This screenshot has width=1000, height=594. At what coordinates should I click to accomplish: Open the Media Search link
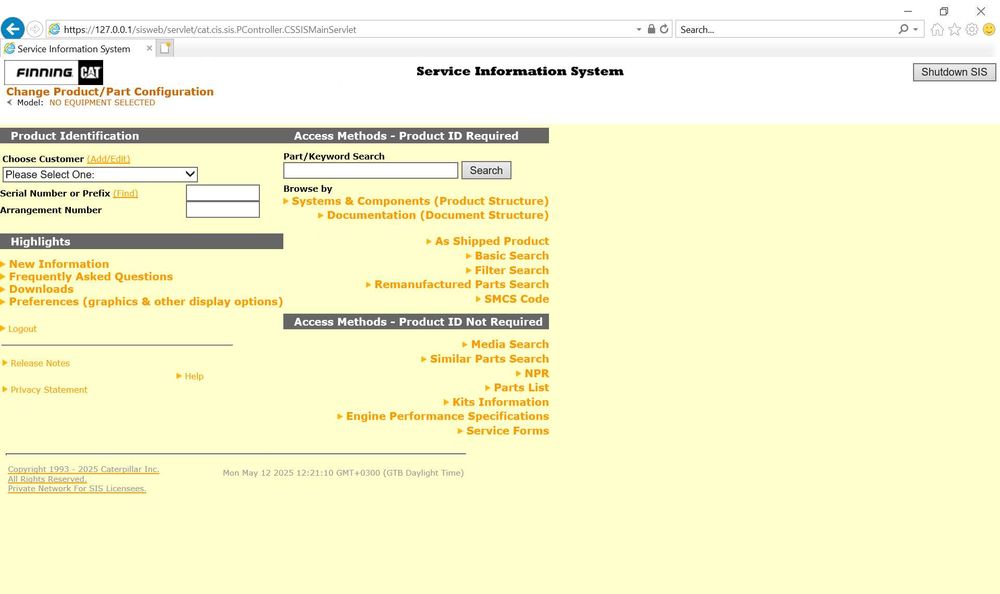click(510, 345)
